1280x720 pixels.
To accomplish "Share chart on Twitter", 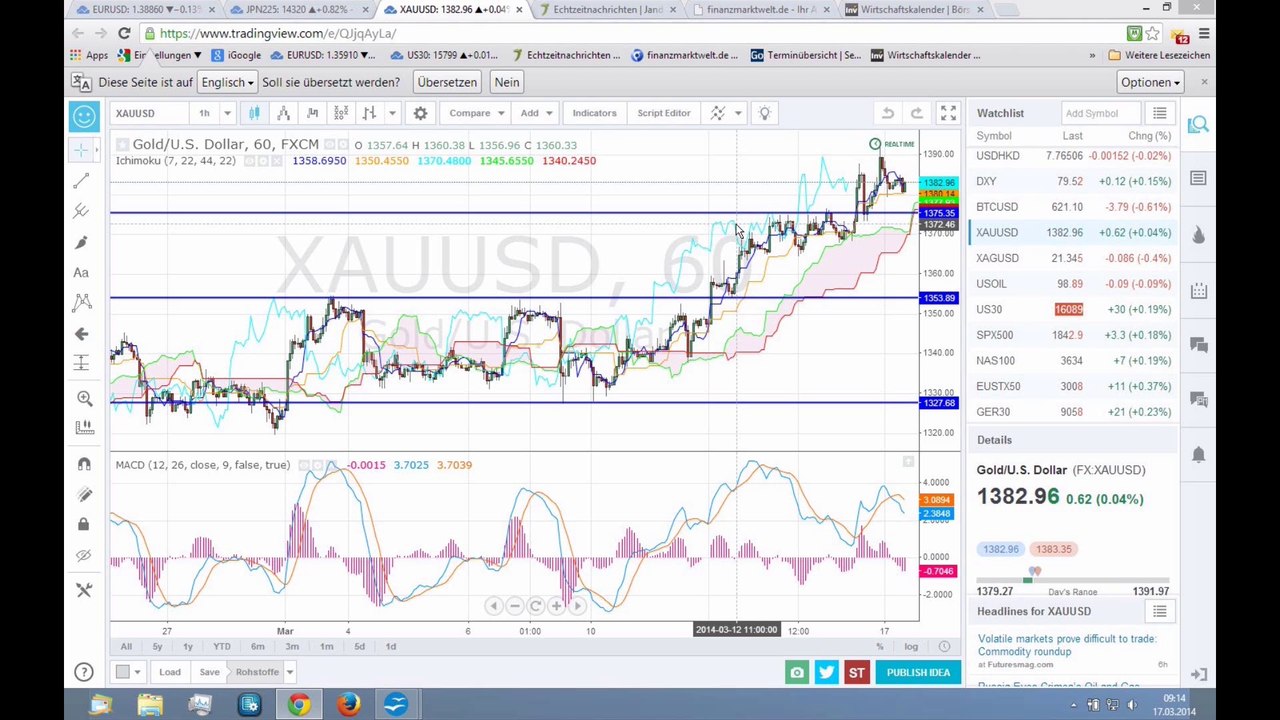I will pyautogui.click(x=826, y=672).
